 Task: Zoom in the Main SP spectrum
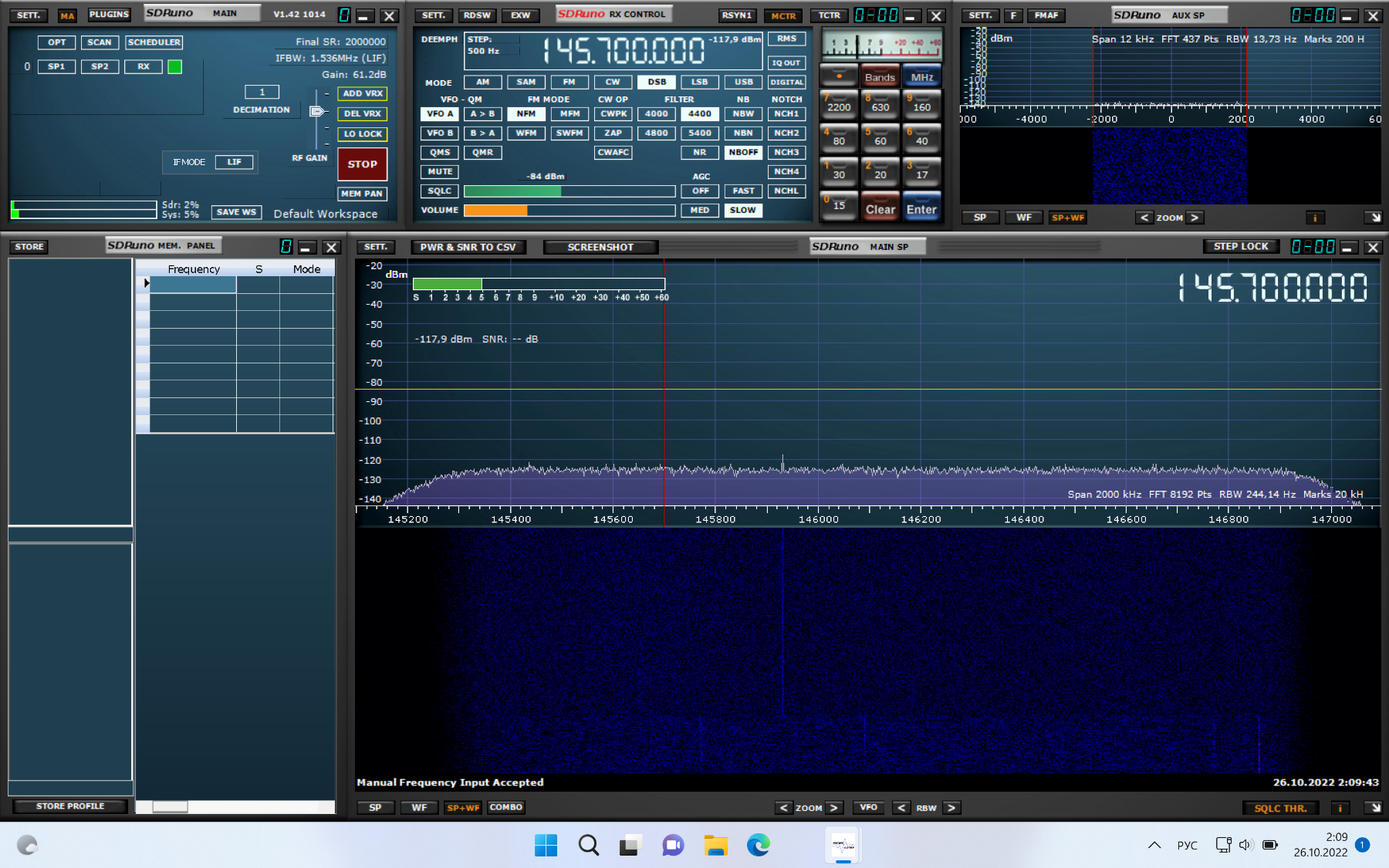(x=833, y=808)
